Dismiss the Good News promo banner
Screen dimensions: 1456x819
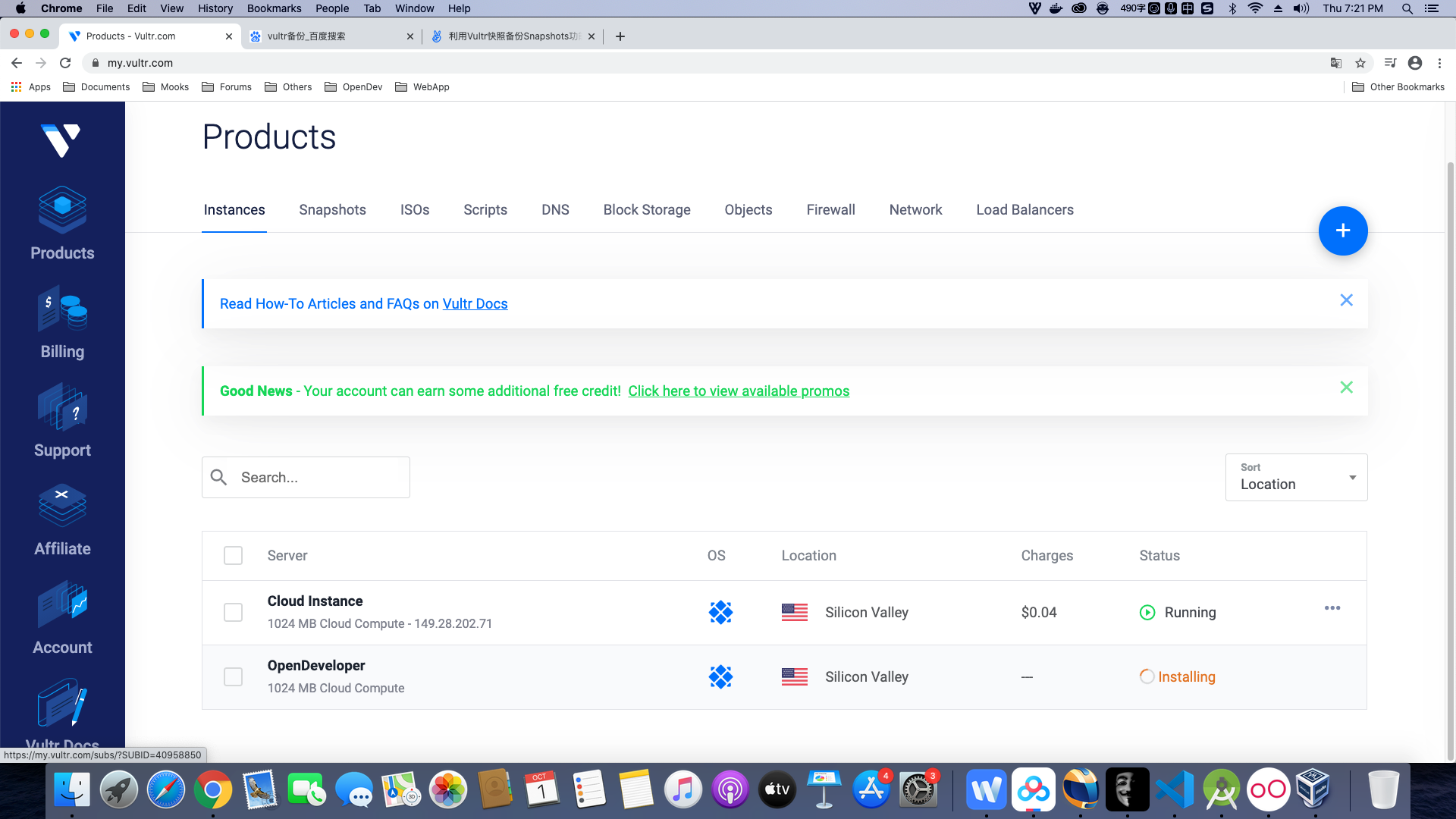pos(1346,388)
